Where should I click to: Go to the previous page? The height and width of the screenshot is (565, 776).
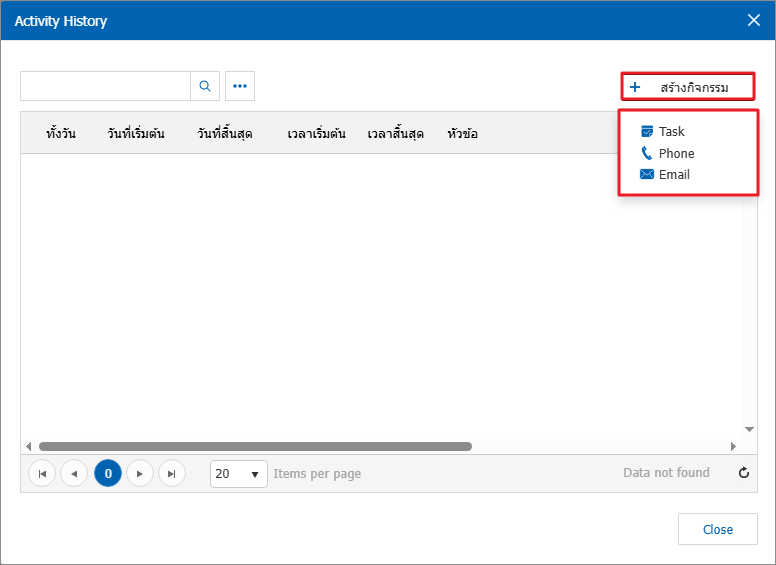[x=74, y=473]
